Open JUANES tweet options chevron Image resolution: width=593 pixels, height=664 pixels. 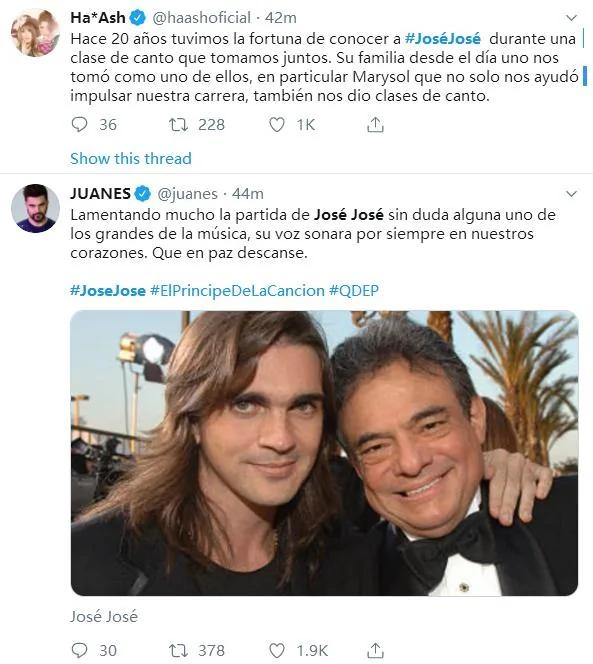coord(571,194)
